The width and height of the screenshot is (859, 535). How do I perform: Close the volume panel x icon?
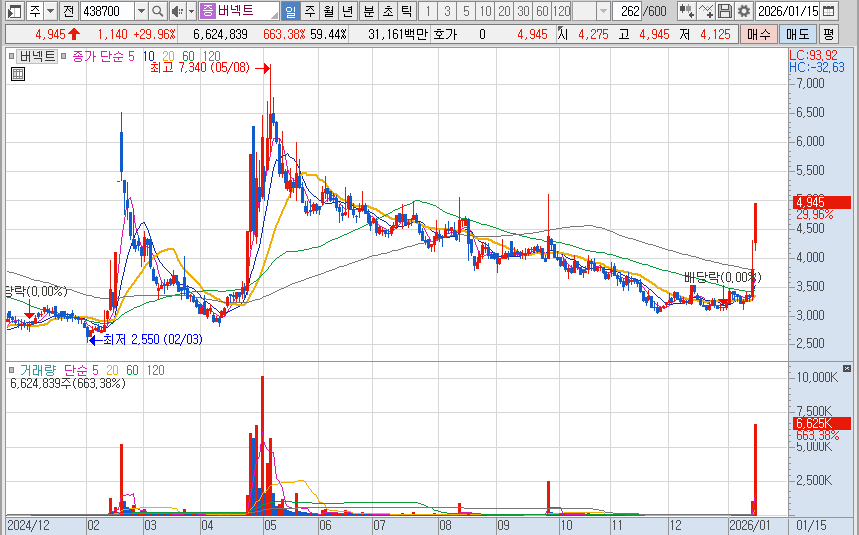[847, 369]
